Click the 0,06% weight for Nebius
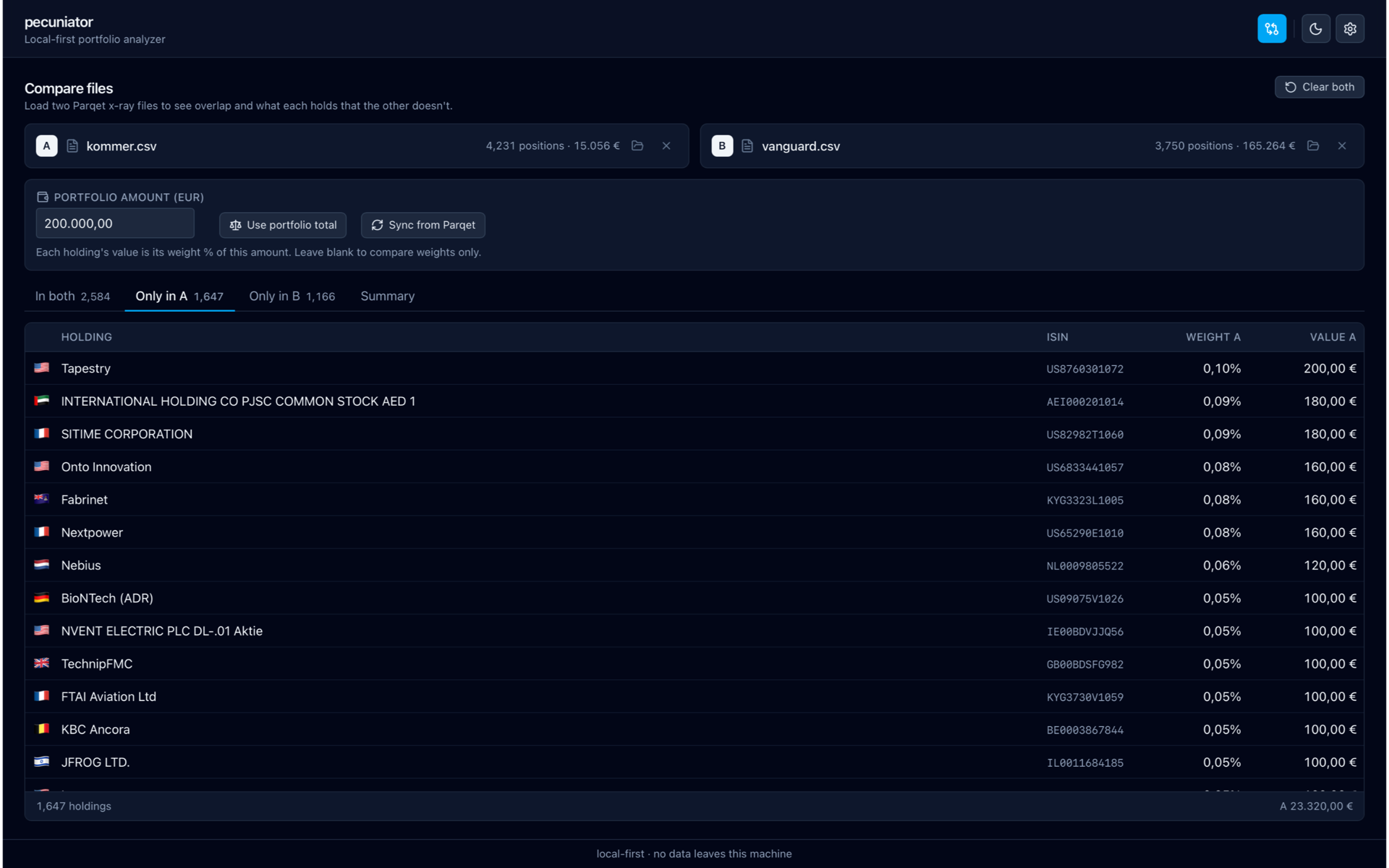Screen dimensions: 1389x868 tap(1222, 566)
